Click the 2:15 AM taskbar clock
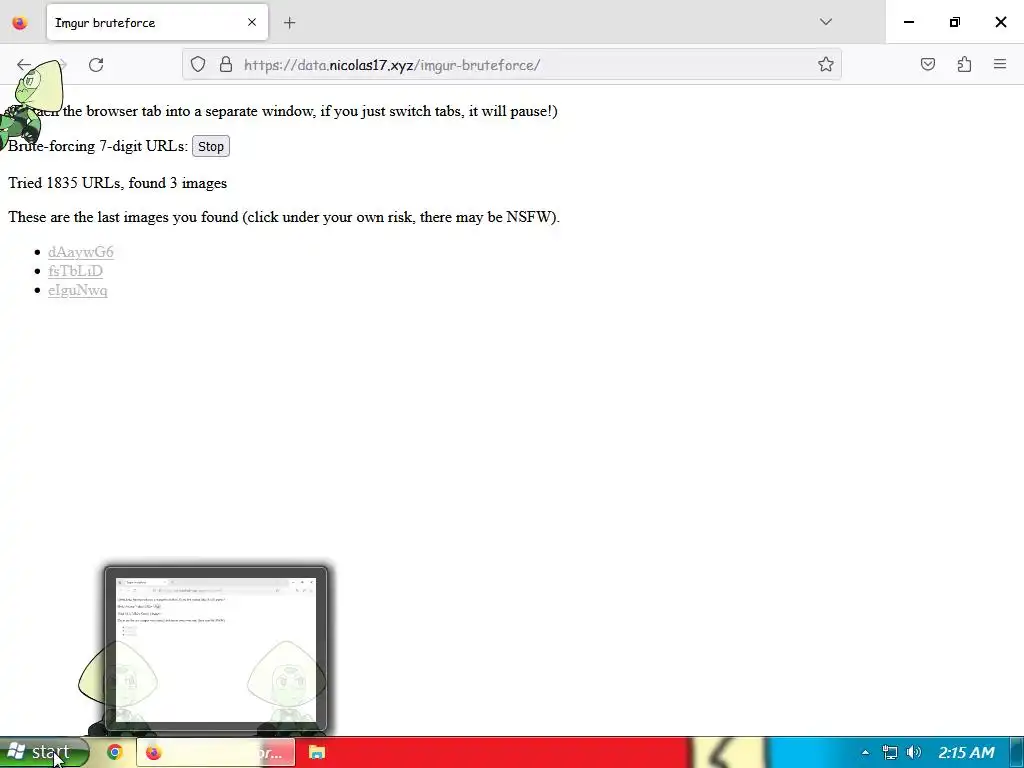This screenshot has width=1024, height=768. tap(966, 752)
